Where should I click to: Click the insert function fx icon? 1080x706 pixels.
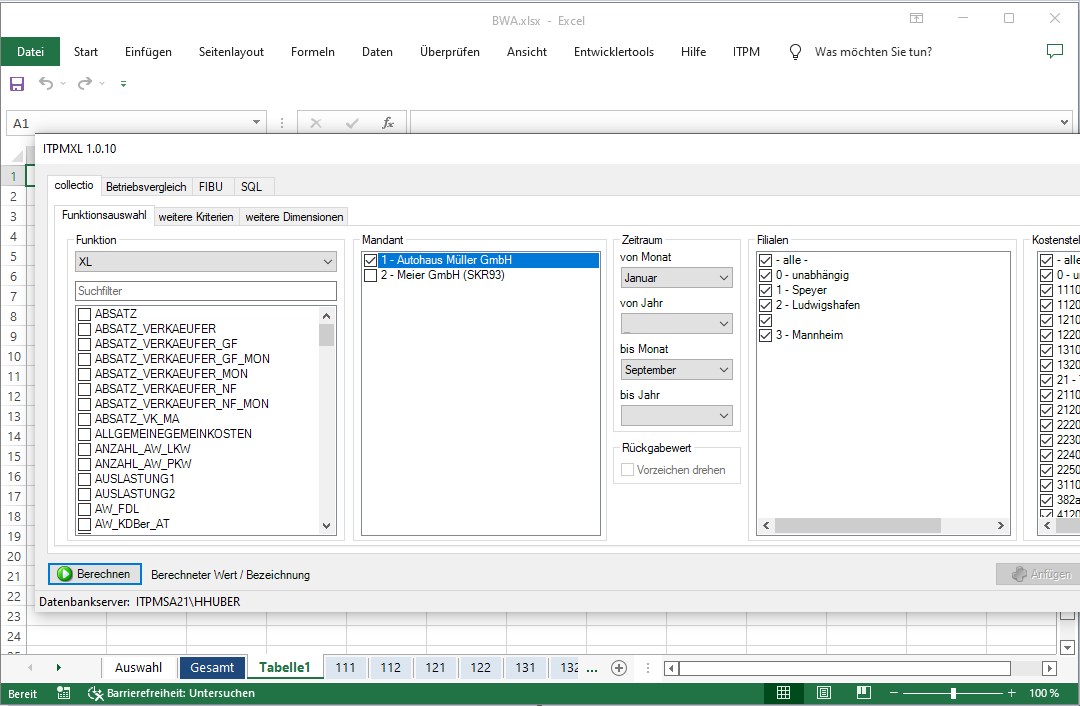tap(388, 123)
